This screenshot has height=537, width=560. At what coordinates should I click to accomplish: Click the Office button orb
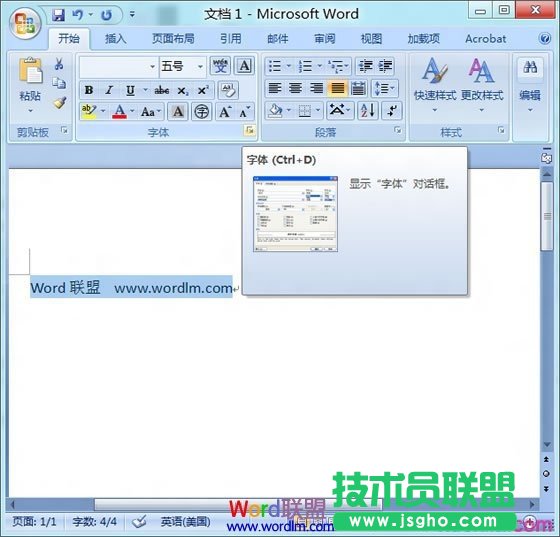25,24
